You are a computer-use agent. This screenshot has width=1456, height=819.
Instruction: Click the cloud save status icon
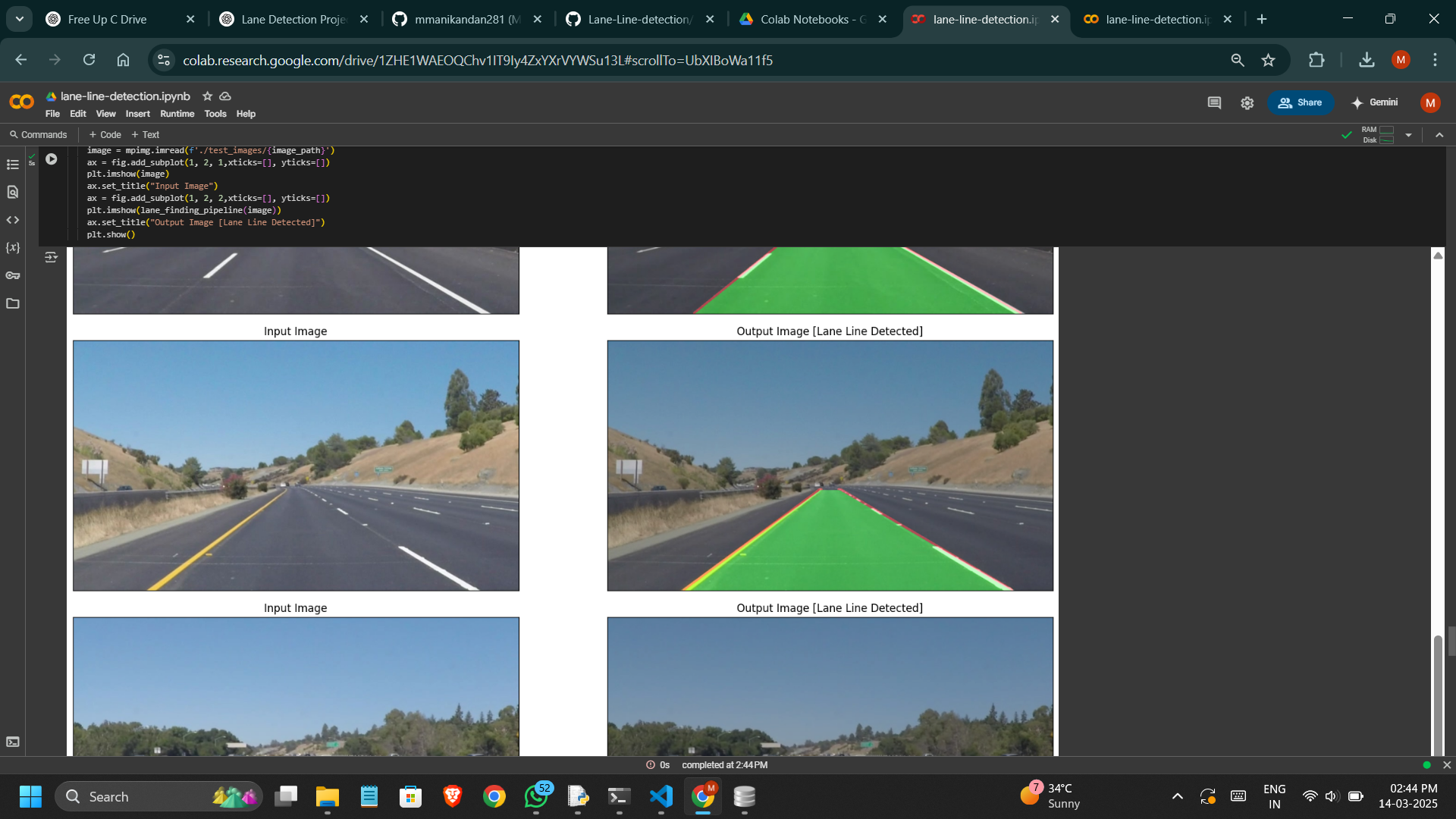(x=225, y=96)
